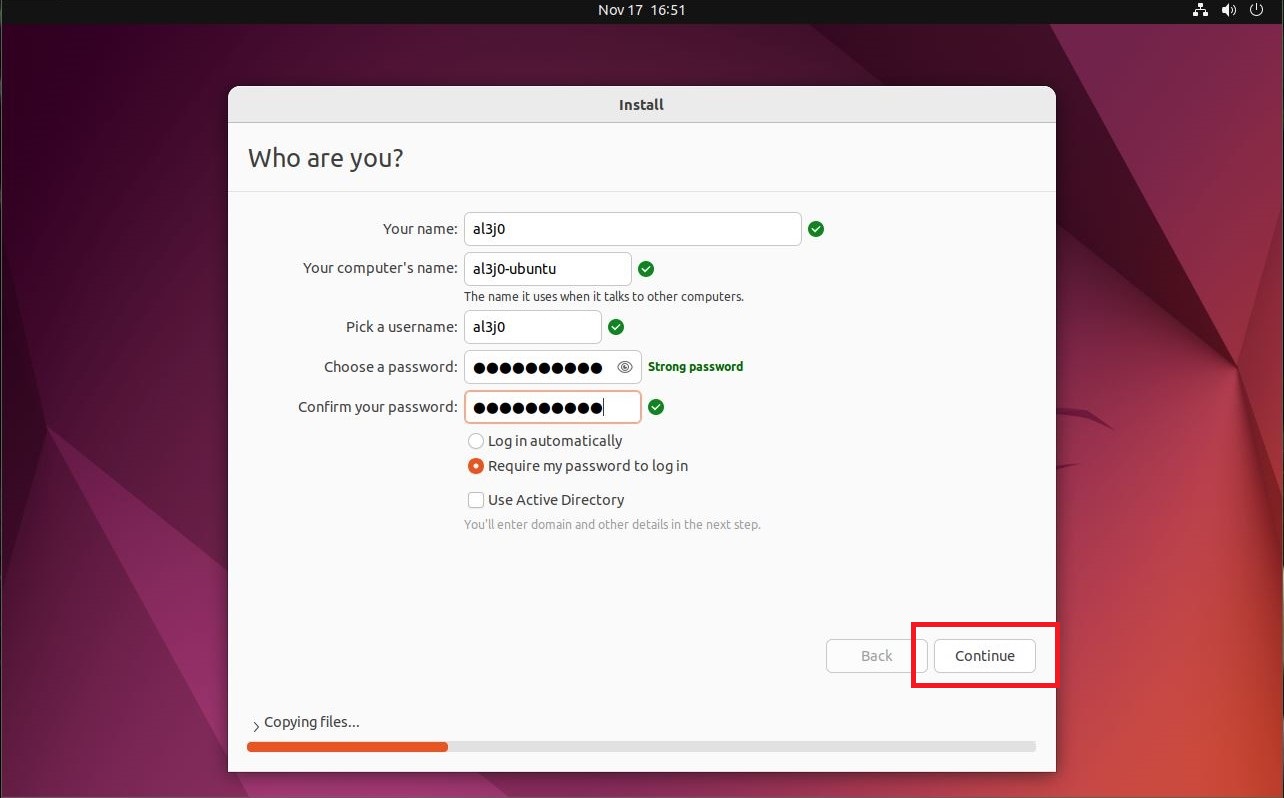Image resolution: width=1284 pixels, height=798 pixels.
Task: Open the clock showing Nov 17 16:51
Action: [641, 10]
